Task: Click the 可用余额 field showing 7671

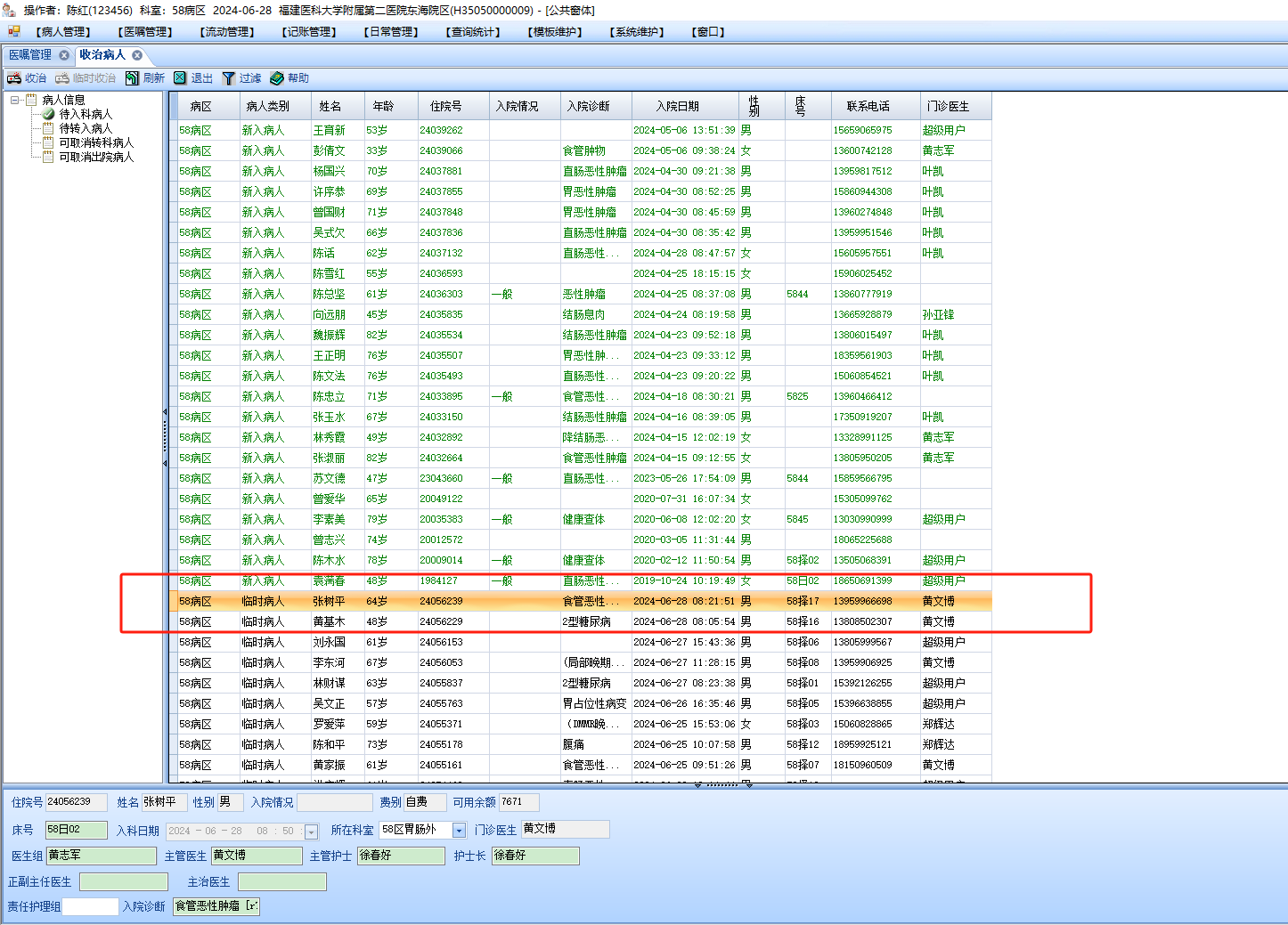Action: point(519,802)
